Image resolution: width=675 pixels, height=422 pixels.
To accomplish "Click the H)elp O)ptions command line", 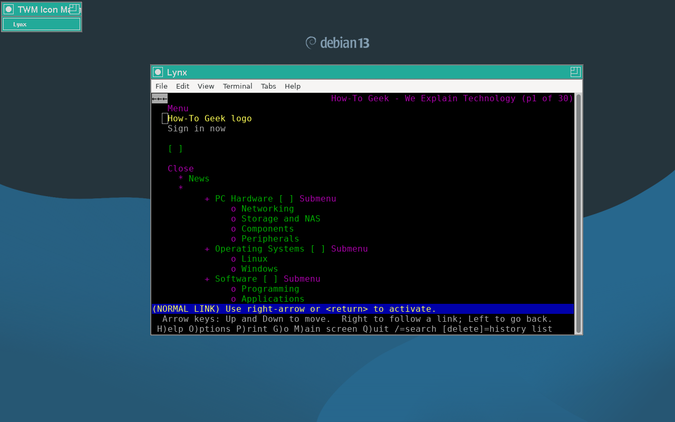I will click(x=354, y=329).
